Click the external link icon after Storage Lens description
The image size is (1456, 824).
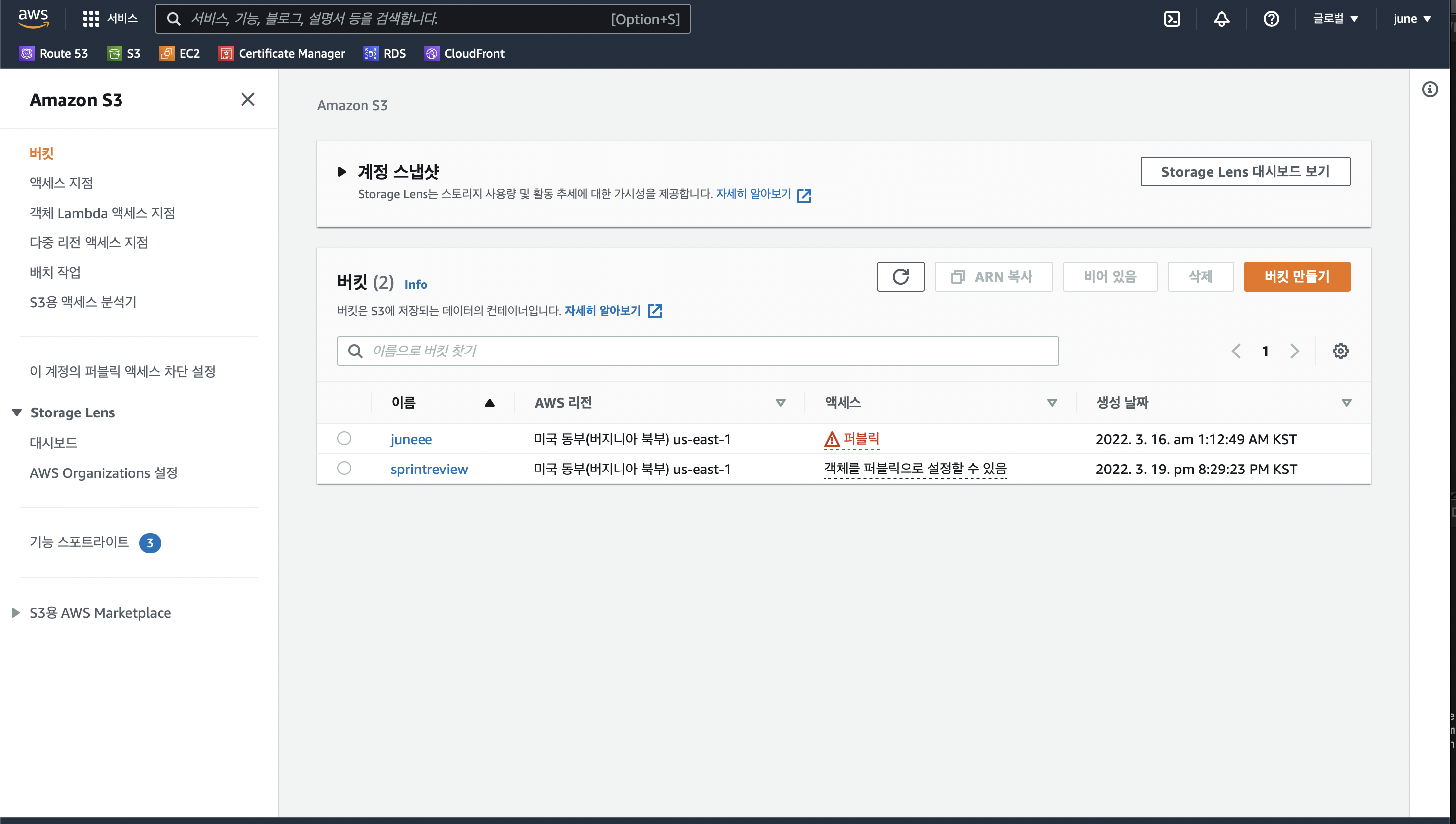pos(804,196)
